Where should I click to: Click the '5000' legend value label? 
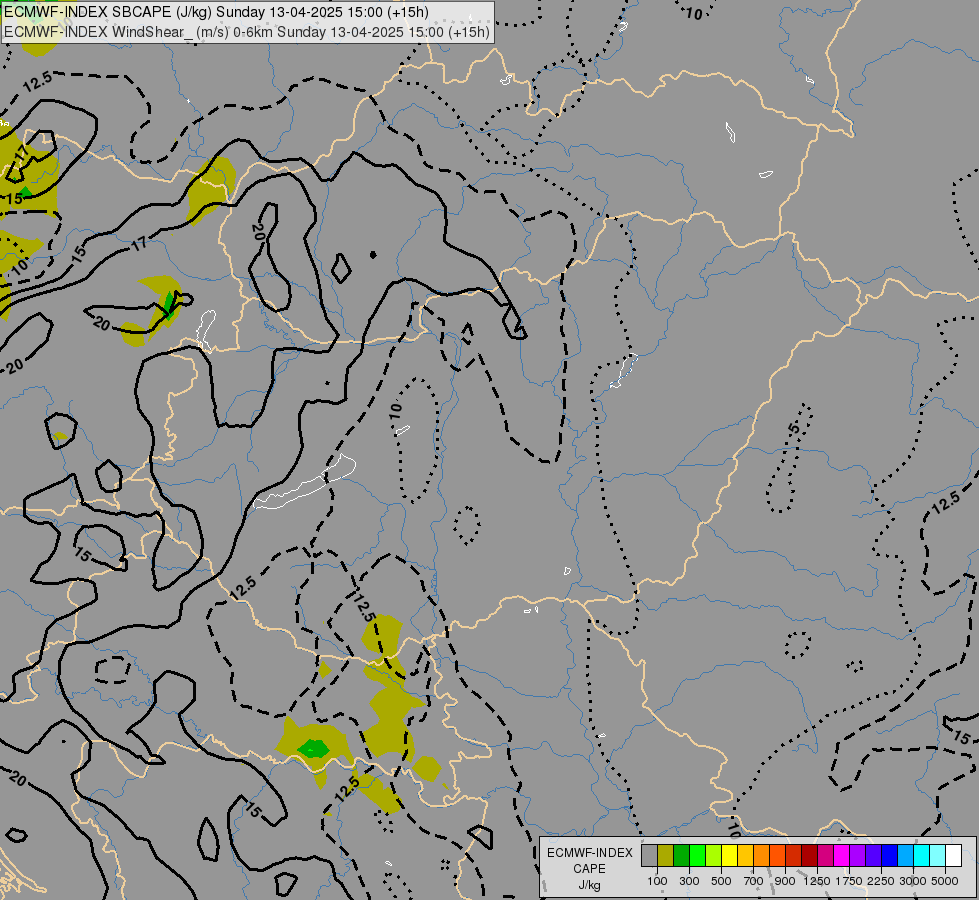pyautogui.click(x=945, y=881)
